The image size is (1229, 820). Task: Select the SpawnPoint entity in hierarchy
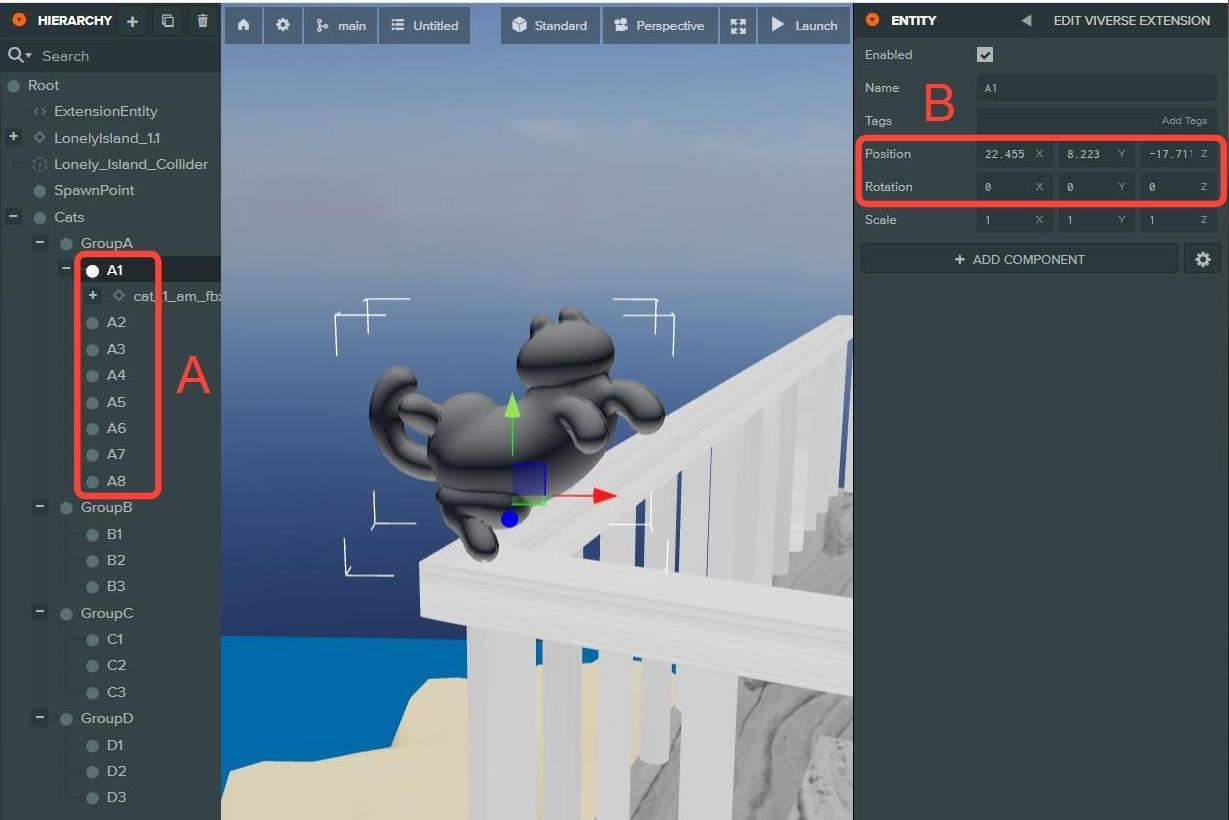point(94,190)
